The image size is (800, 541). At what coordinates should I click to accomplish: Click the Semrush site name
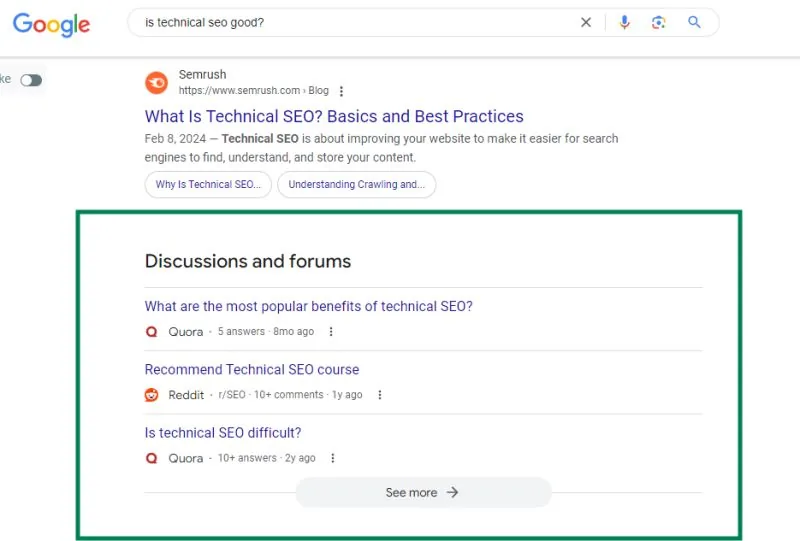pos(203,75)
